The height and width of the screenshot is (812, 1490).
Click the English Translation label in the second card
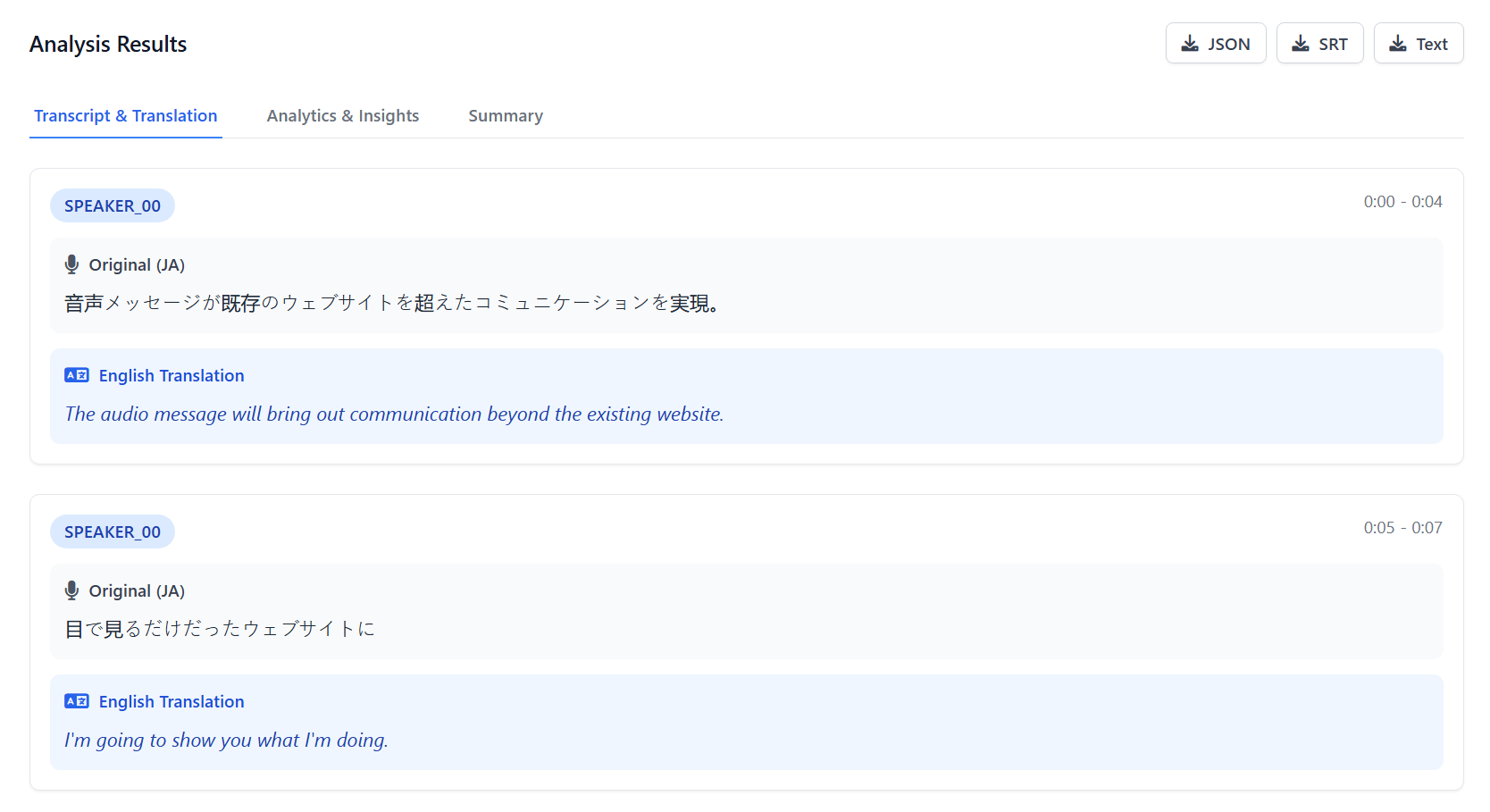click(x=172, y=701)
